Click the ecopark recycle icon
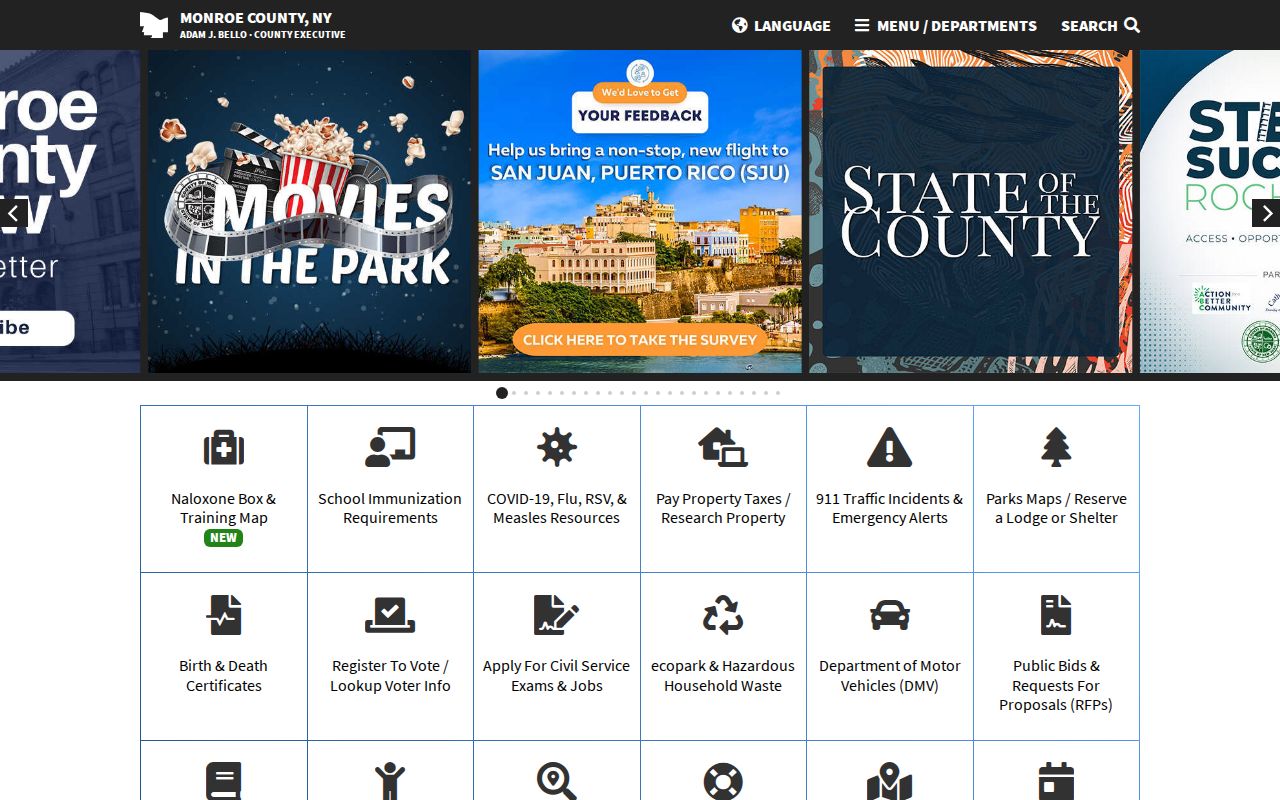The width and height of the screenshot is (1280, 800). pos(723,615)
